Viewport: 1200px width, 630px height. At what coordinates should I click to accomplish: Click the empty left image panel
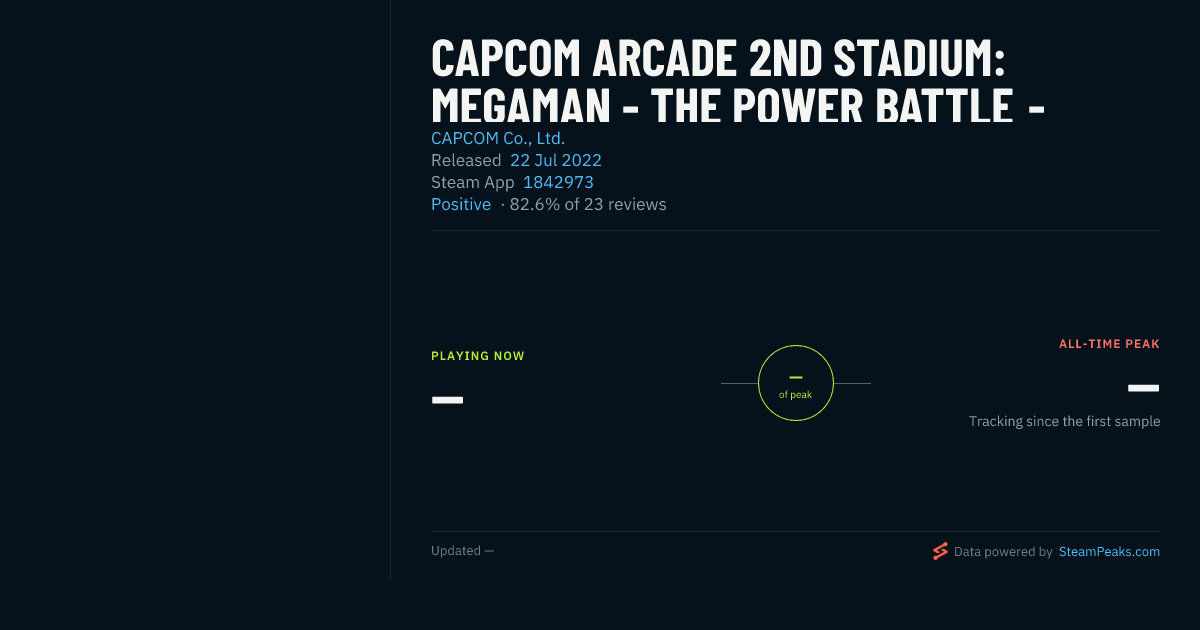point(195,290)
